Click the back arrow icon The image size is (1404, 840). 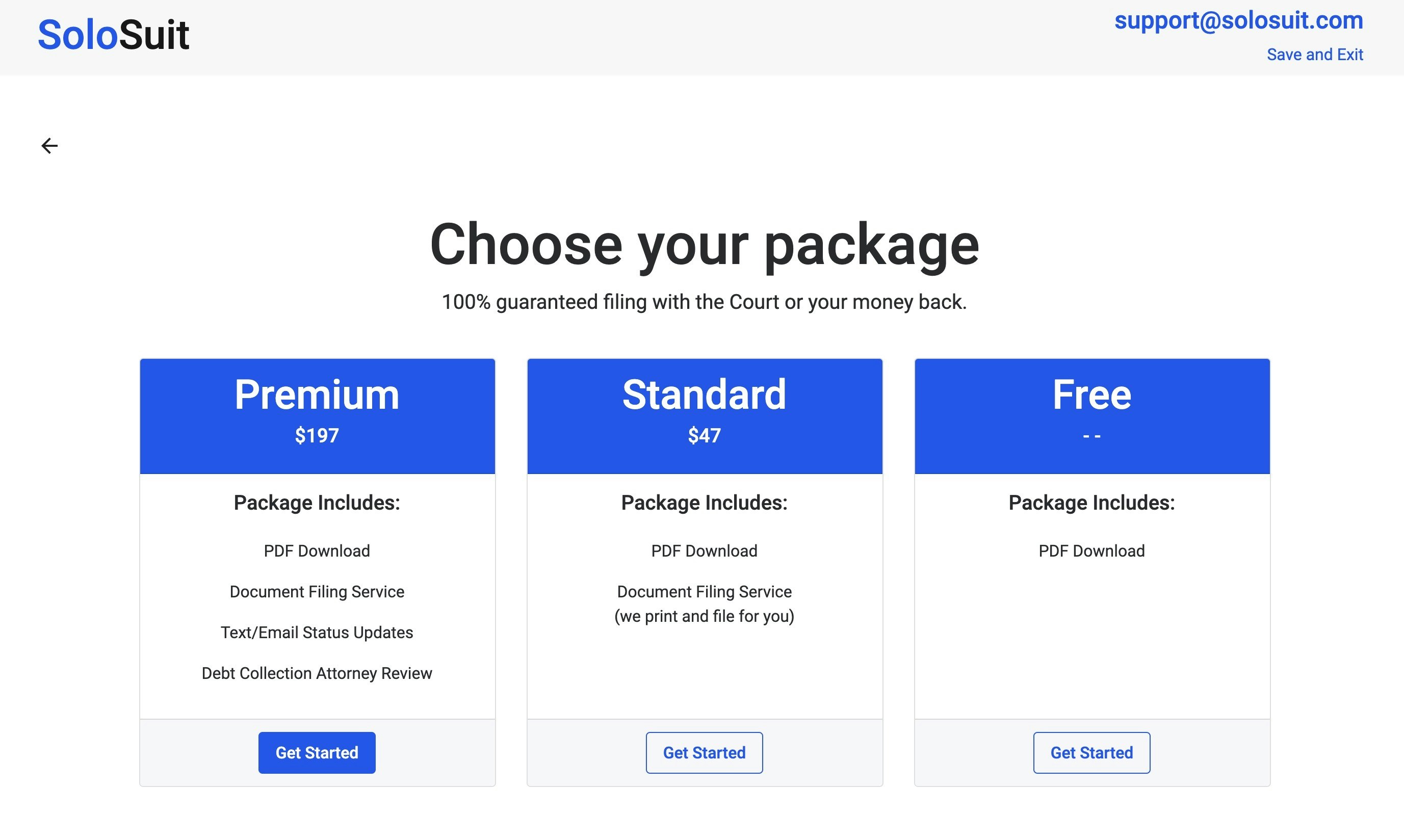pos(50,146)
